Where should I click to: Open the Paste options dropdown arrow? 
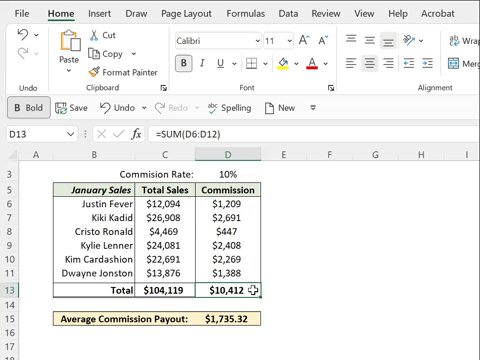coord(69,70)
